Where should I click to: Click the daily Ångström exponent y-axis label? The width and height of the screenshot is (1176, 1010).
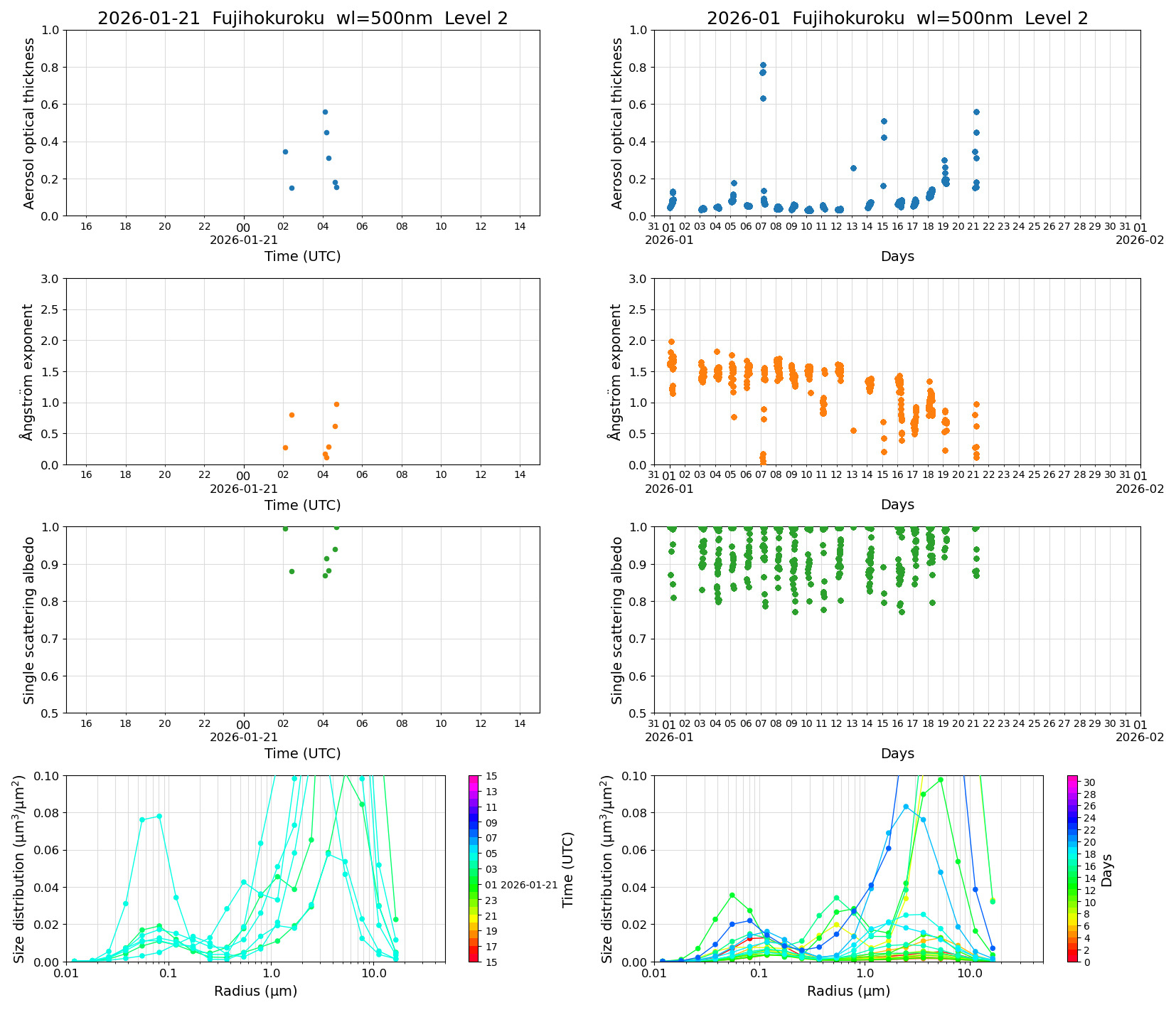(x=28, y=372)
